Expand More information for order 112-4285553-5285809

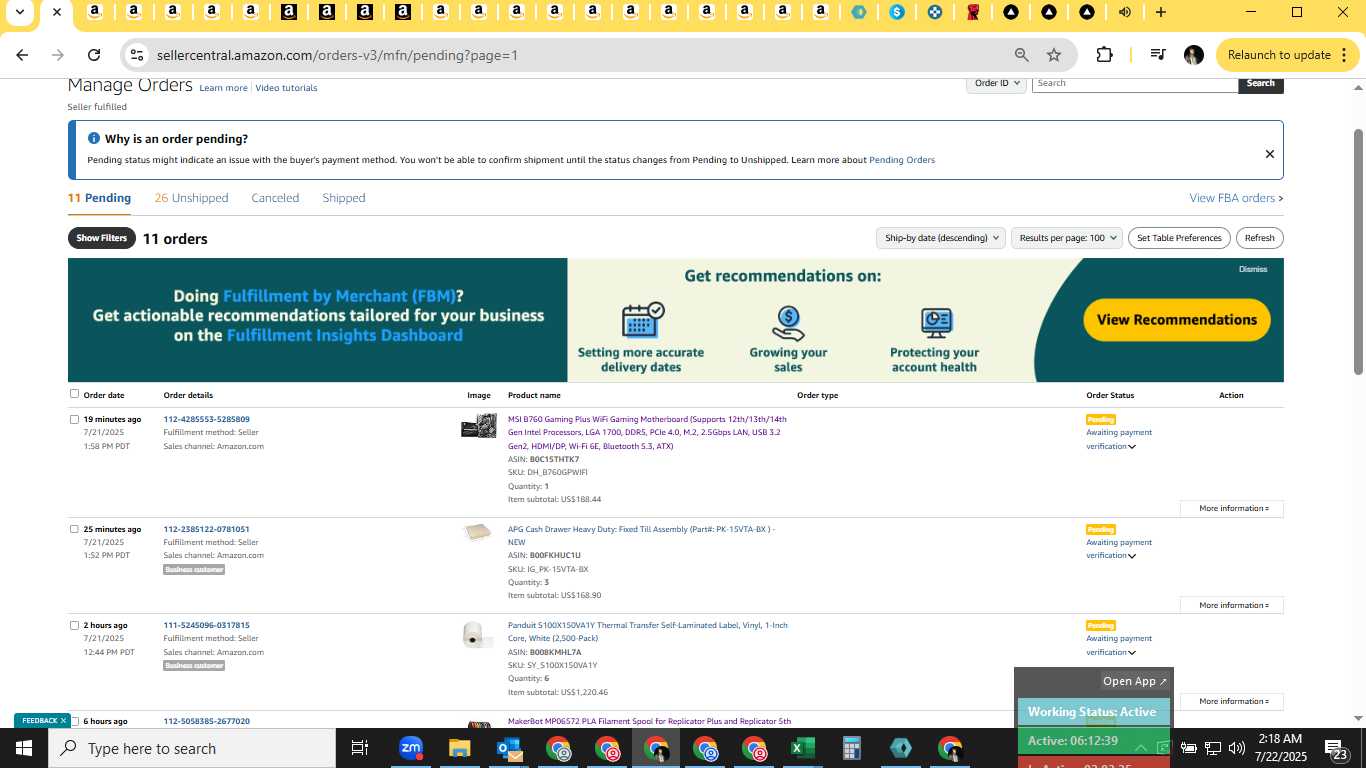(1232, 508)
